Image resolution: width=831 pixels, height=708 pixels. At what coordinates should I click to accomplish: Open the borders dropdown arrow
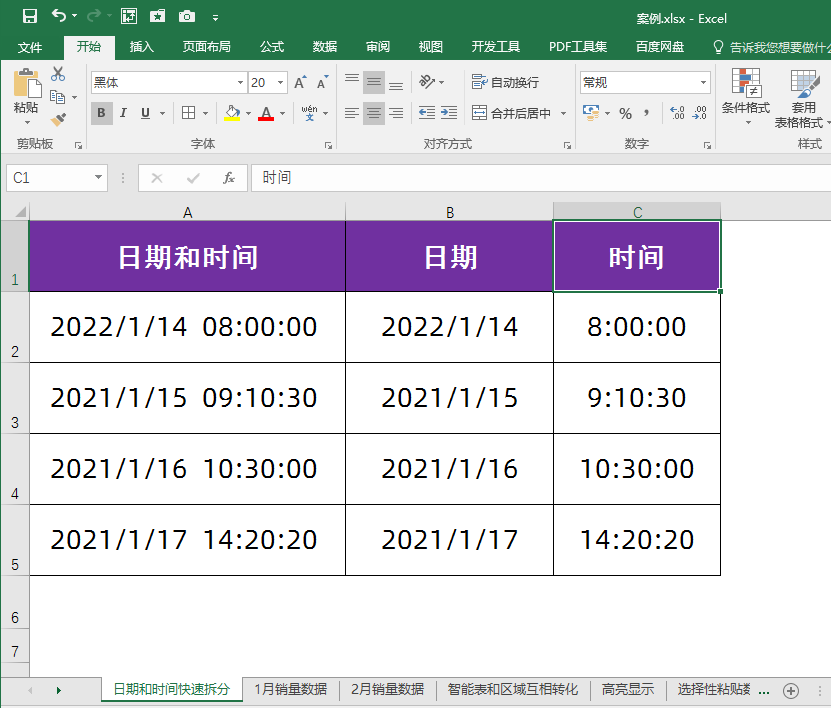coord(205,113)
